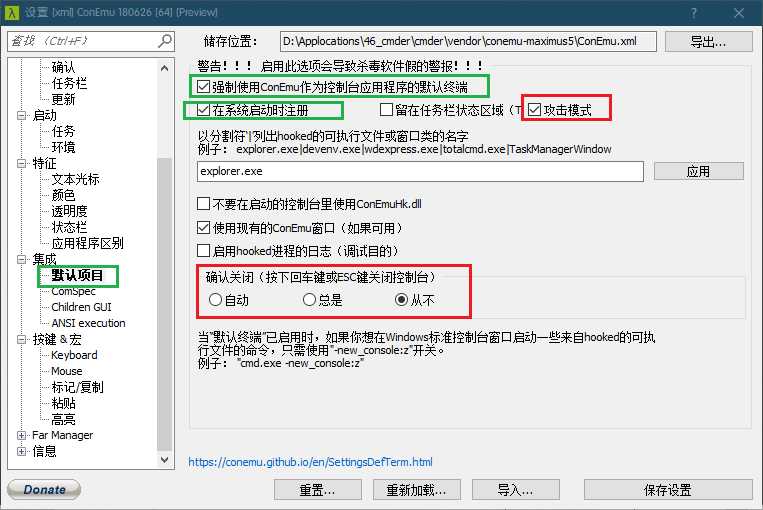Screen dimensions: 763x510
Task: Enable 留在任务栏状态区域 checkbox
Action: pyautogui.click(x=386, y=110)
